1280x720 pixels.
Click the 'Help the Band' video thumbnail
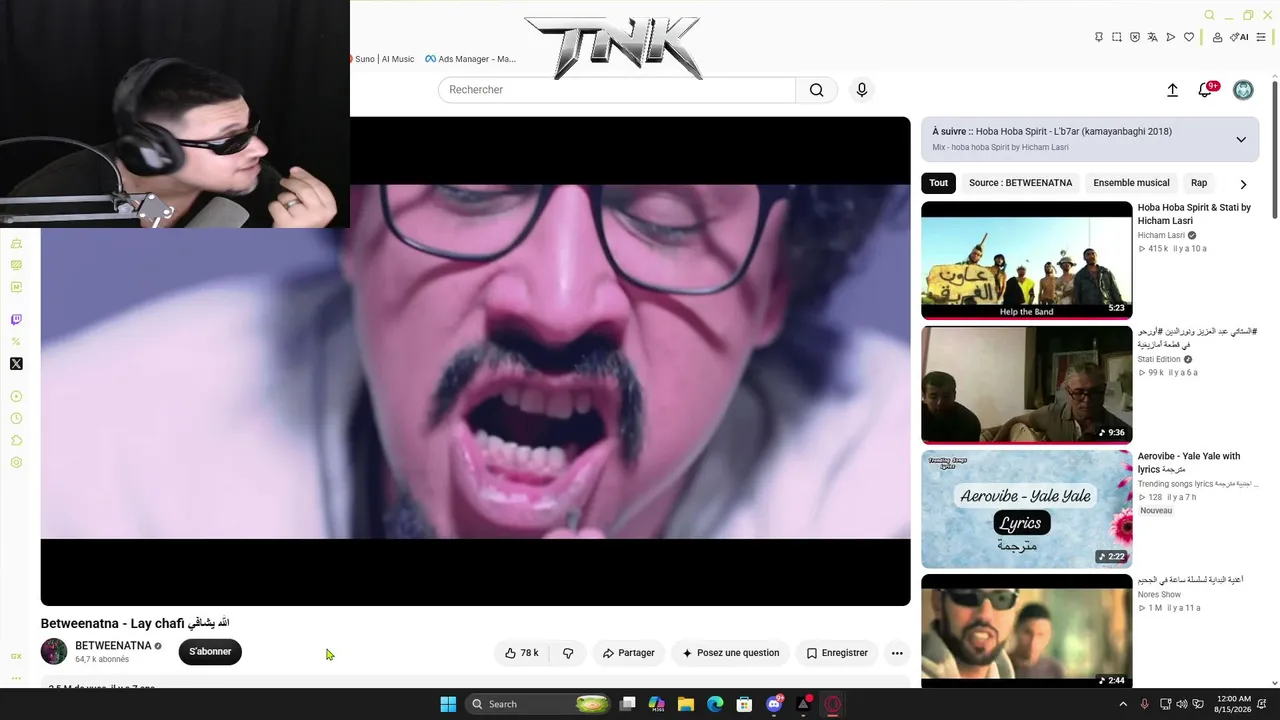click(1027, 260)
